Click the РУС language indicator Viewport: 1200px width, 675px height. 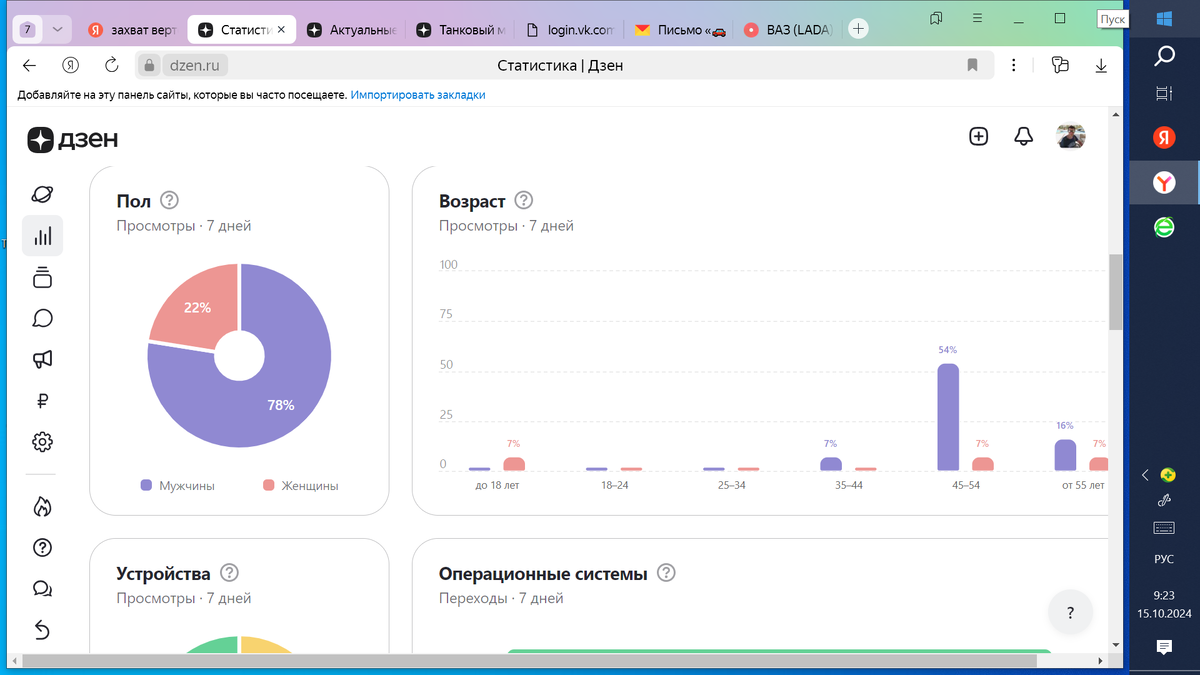(x=1164, y=559)
